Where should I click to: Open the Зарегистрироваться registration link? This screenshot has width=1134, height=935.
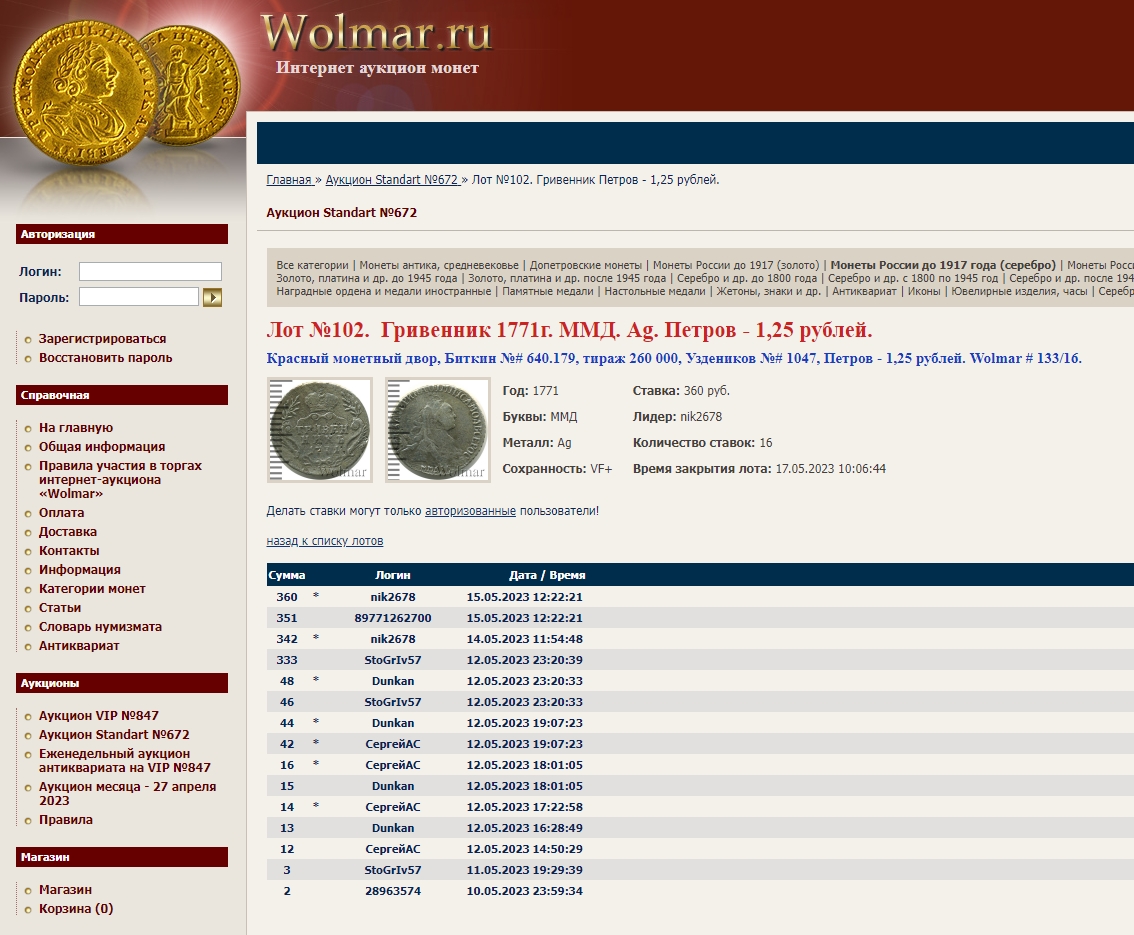102,339
